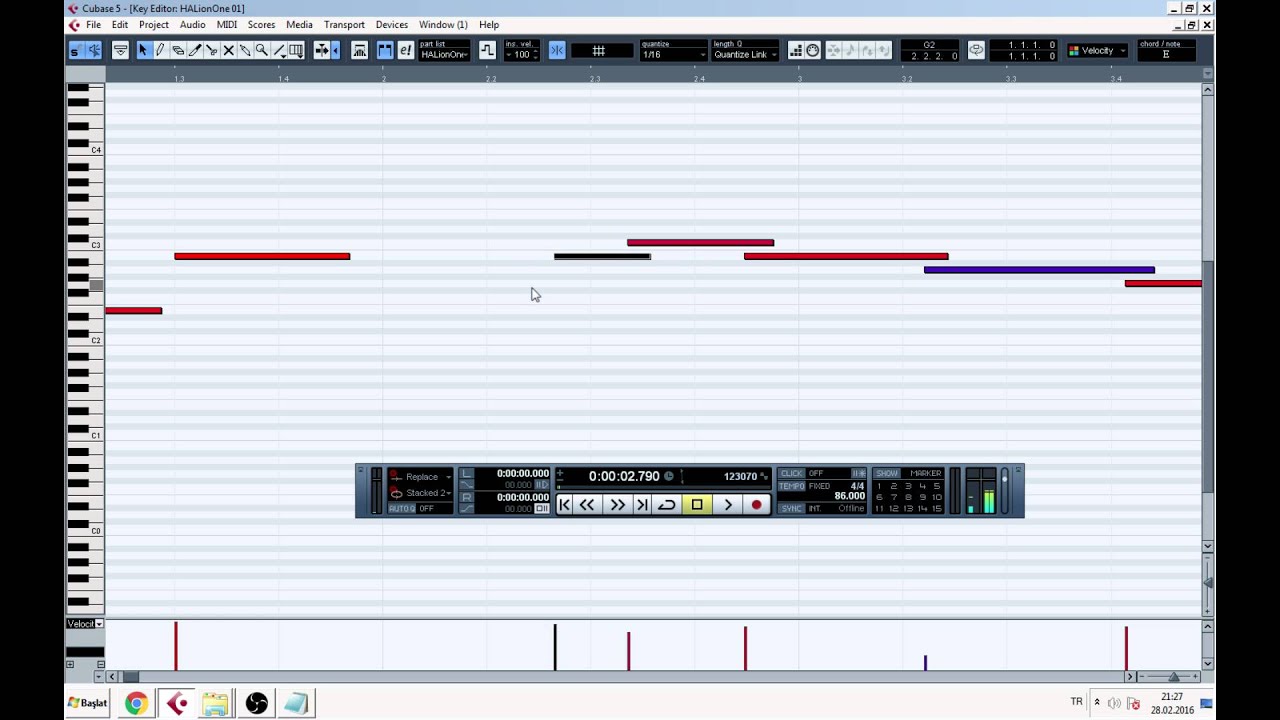Click SYNC button on transport panel

coord(791,508)
